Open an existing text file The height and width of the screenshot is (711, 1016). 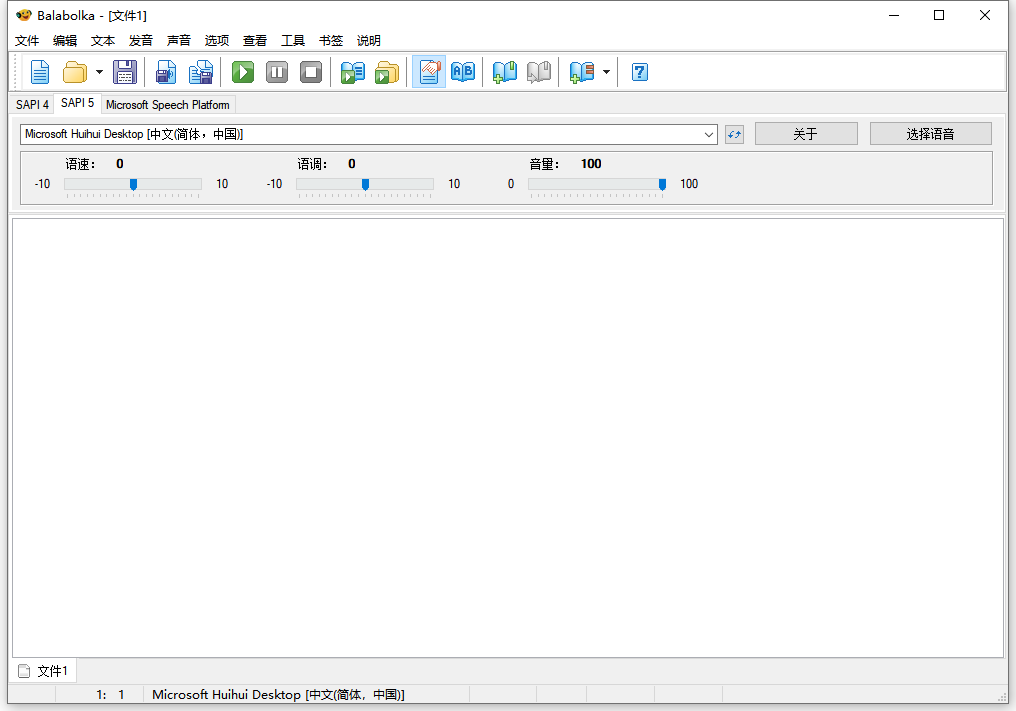coord(75,71)
